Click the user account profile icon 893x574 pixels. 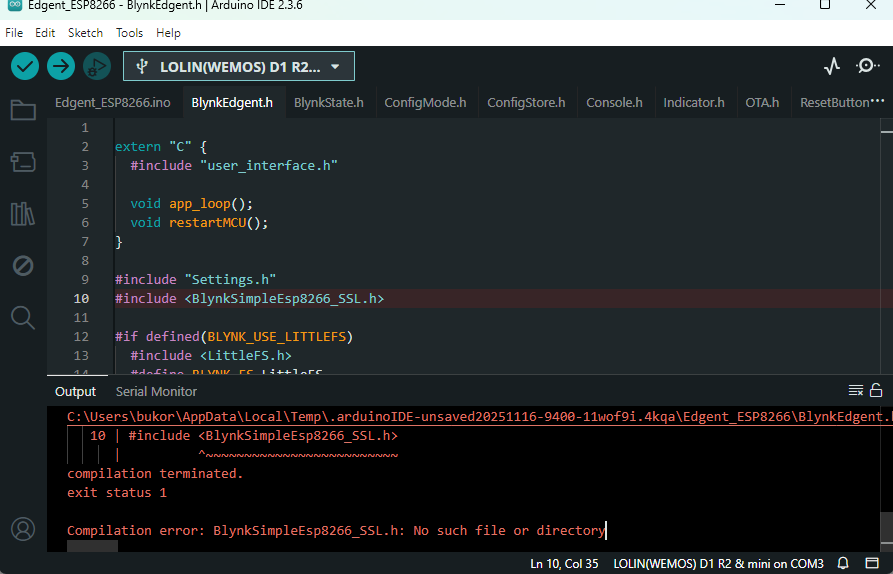point(22,528)
